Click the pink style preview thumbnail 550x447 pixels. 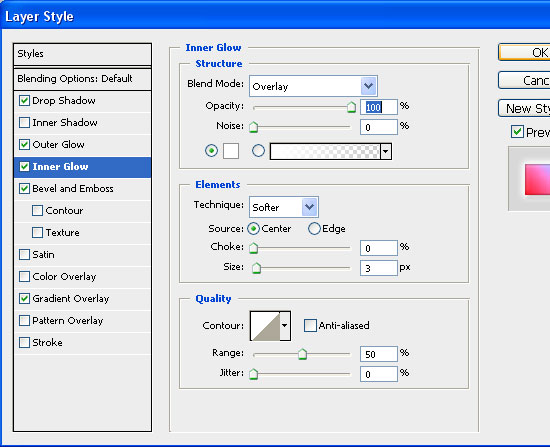(x=537, y=179)
